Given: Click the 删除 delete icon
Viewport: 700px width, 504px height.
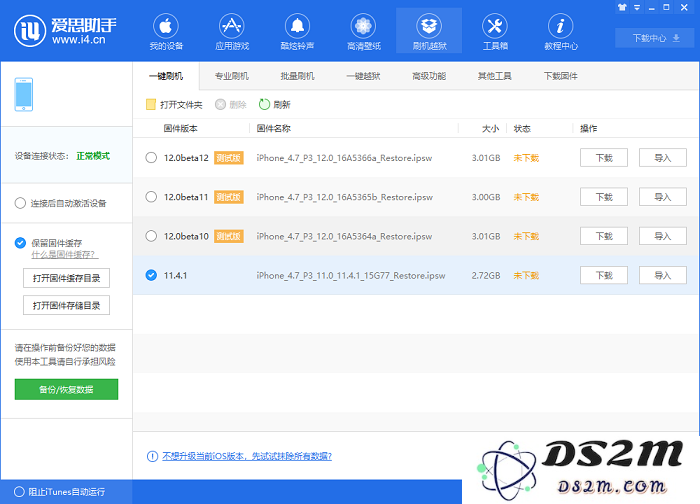Looking at the screenshot, I should [x=220, y=104].
